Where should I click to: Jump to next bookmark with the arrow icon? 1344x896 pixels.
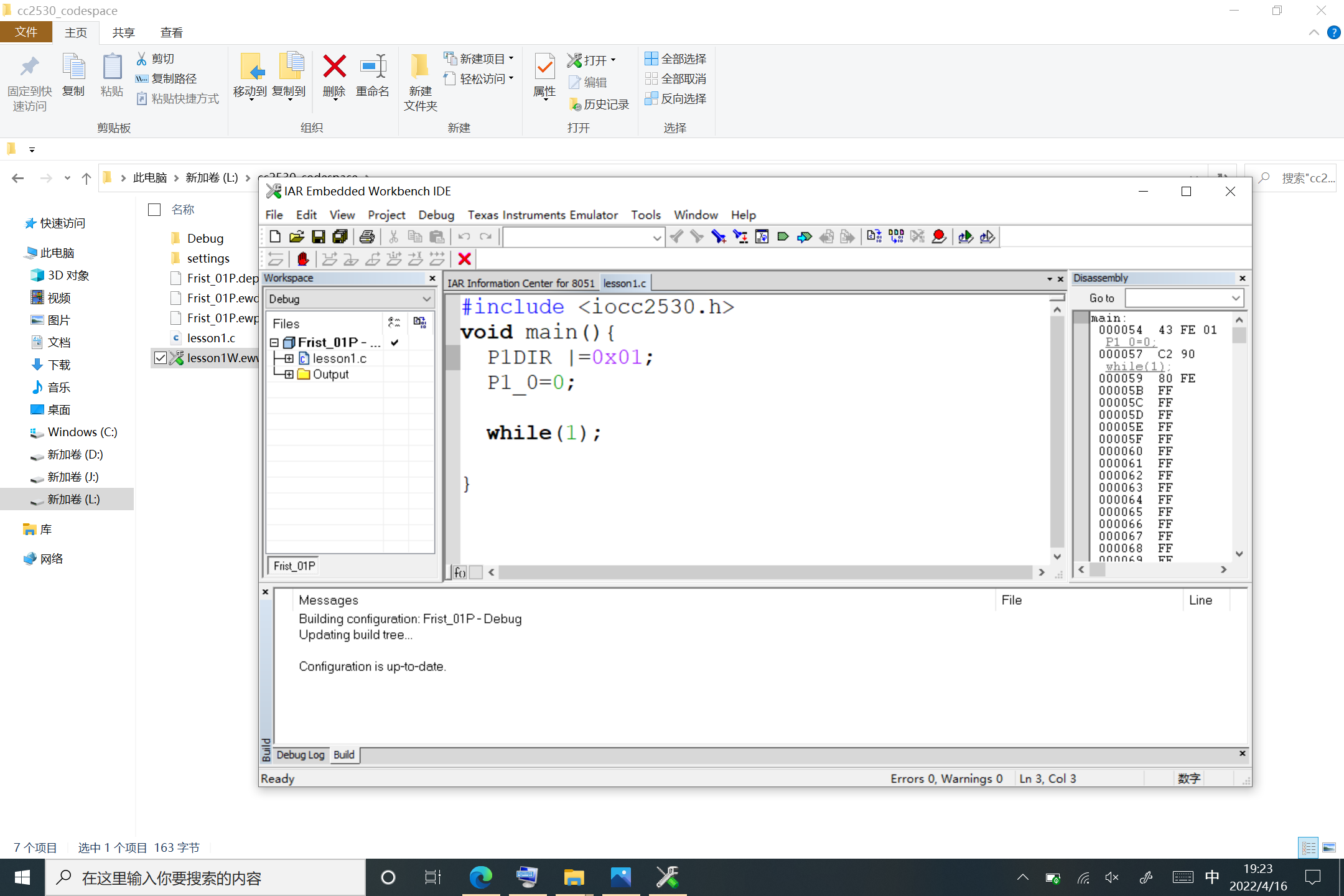pos(805,236)
